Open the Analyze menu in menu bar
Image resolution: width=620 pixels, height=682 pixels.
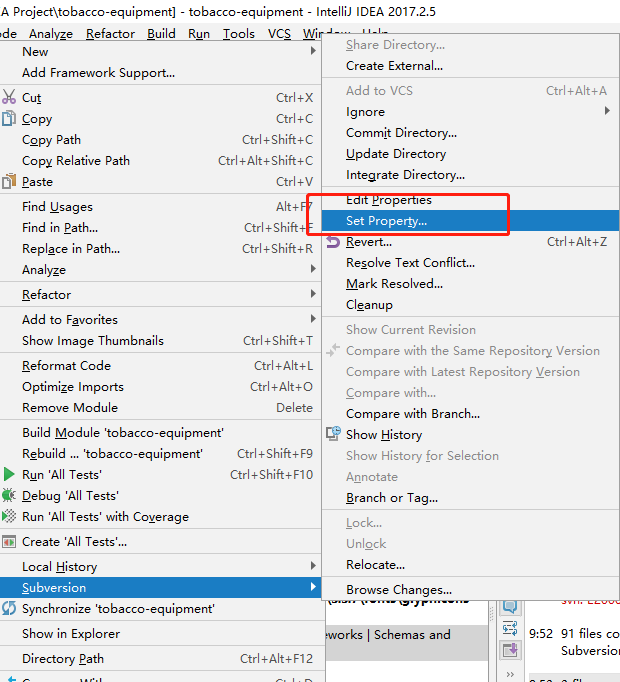point(51,34)
